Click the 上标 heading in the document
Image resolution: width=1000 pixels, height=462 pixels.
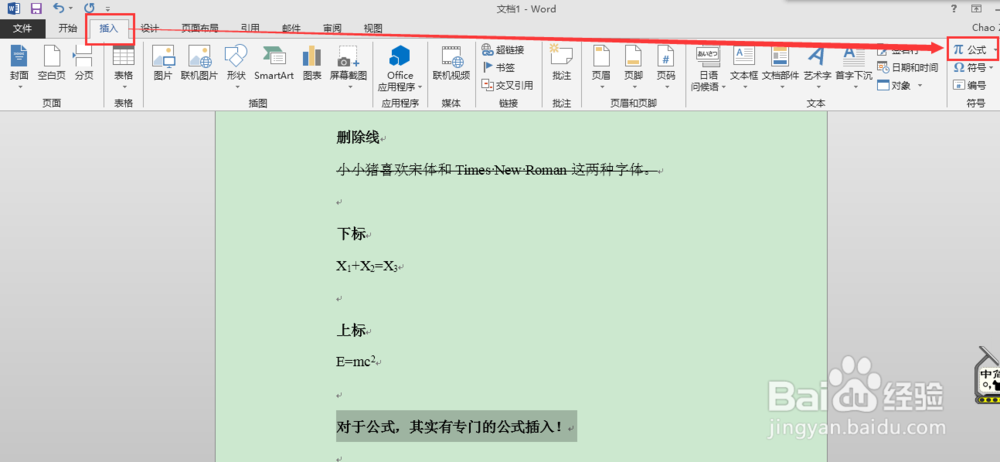pyautogui.click(x=351, y=331)
